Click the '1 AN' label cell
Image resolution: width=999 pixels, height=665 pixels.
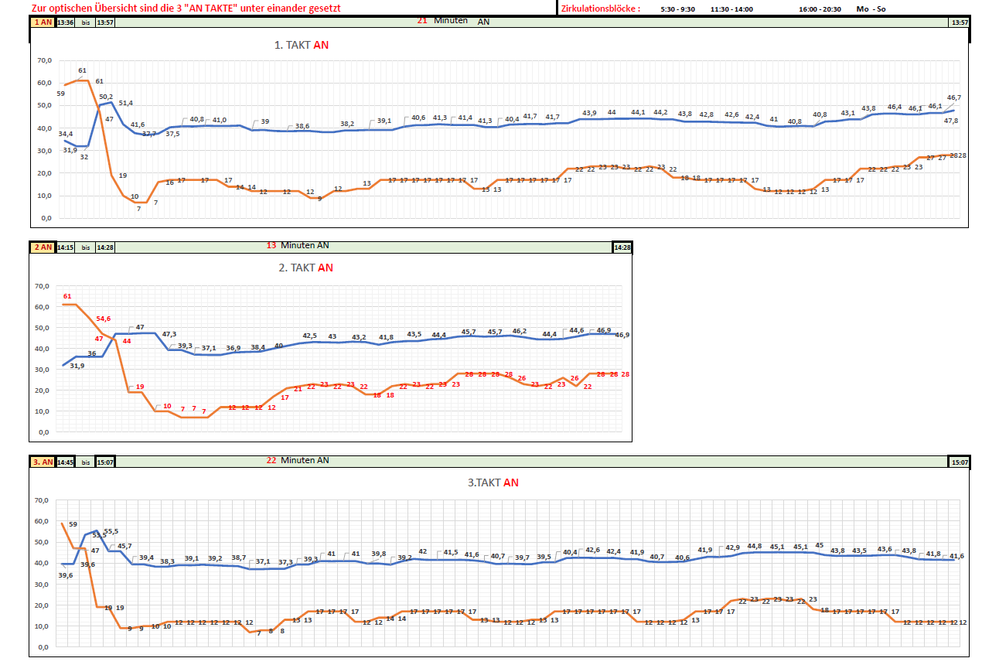[43, 22]
